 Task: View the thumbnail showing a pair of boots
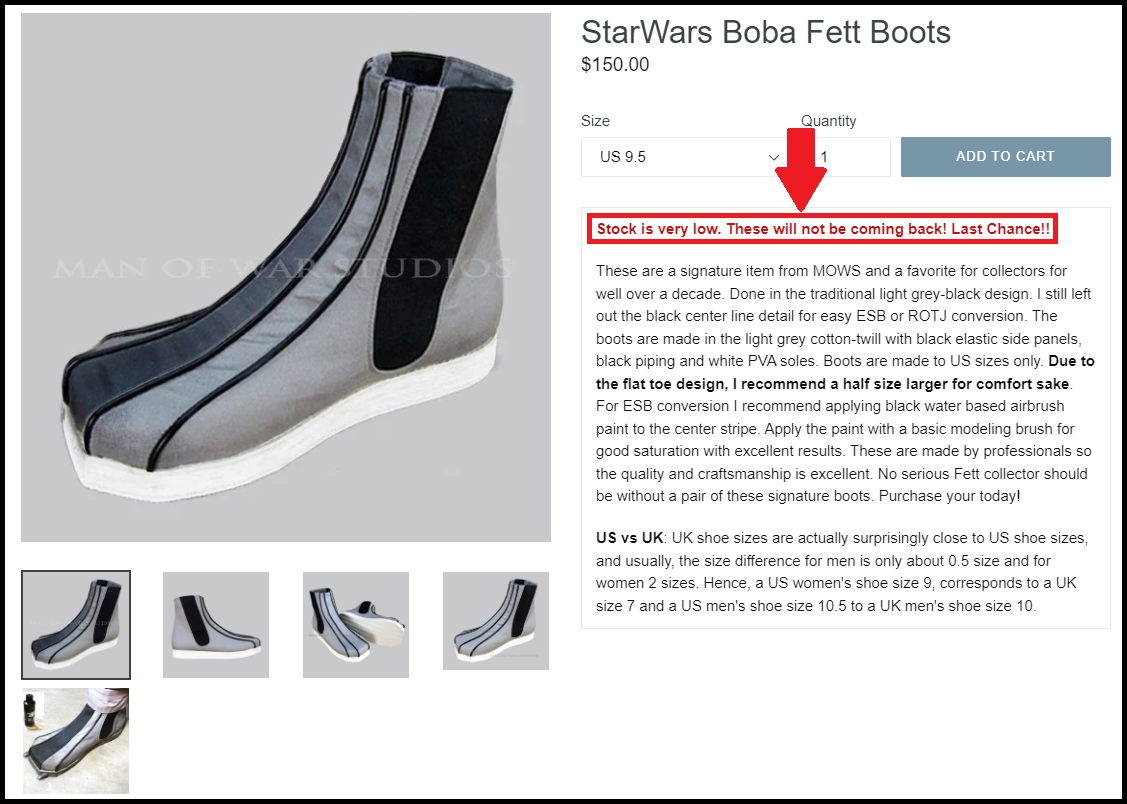coord(356,625)
